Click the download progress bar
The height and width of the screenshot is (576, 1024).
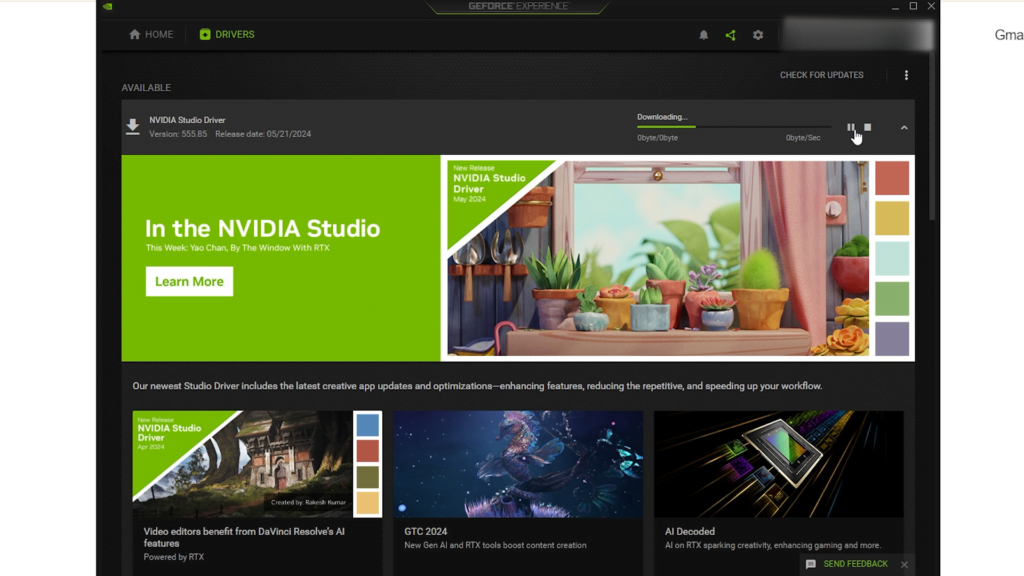[x=734, y=127]
